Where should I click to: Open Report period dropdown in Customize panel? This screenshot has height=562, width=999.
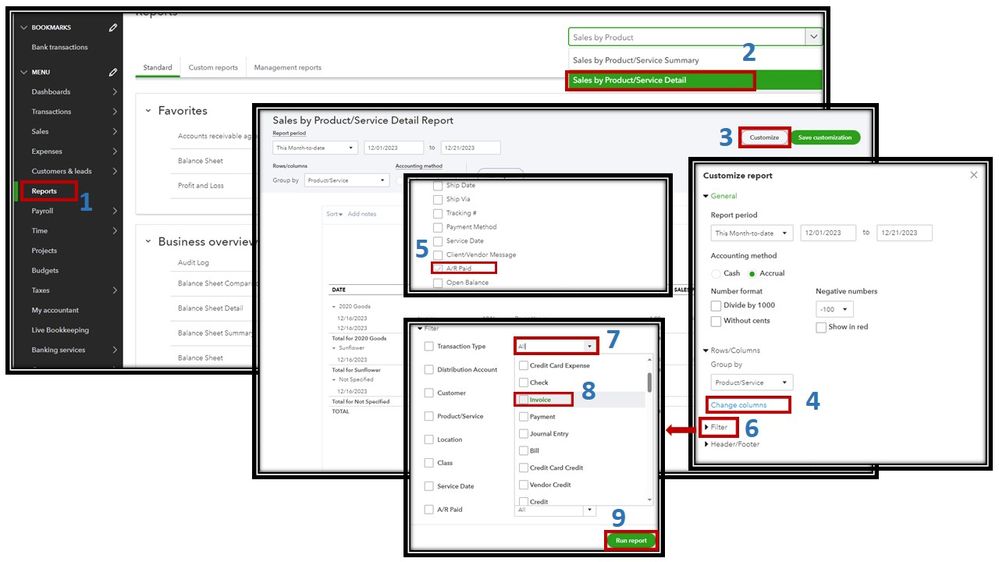(751, 233)
